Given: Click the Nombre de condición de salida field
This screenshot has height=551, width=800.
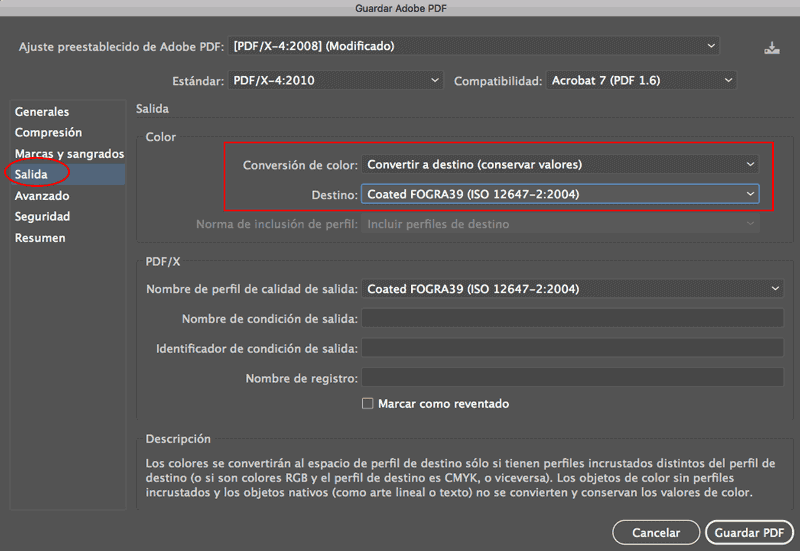Looking at the screenshot, I should pyautogui.click(x=572, y=318).
